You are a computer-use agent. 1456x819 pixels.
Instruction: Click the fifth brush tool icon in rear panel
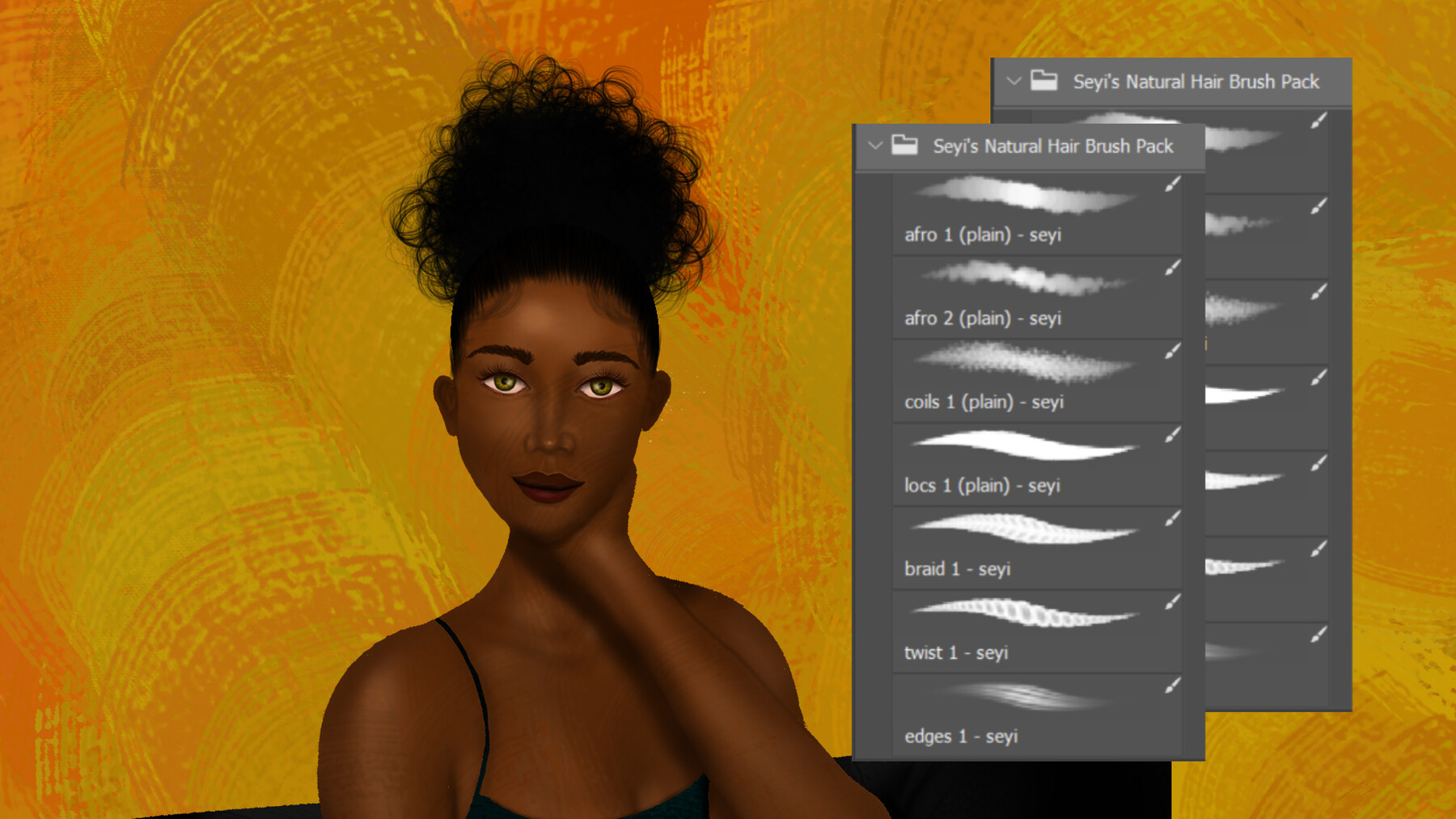point(1319,463)
